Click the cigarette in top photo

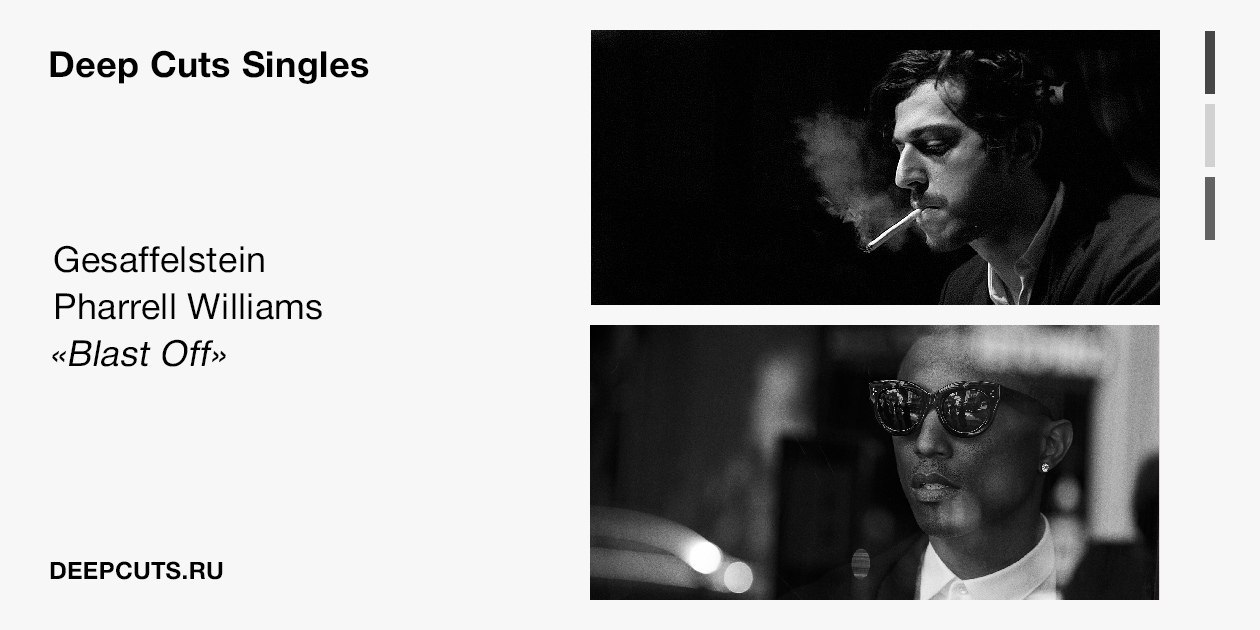click(892, 229)
